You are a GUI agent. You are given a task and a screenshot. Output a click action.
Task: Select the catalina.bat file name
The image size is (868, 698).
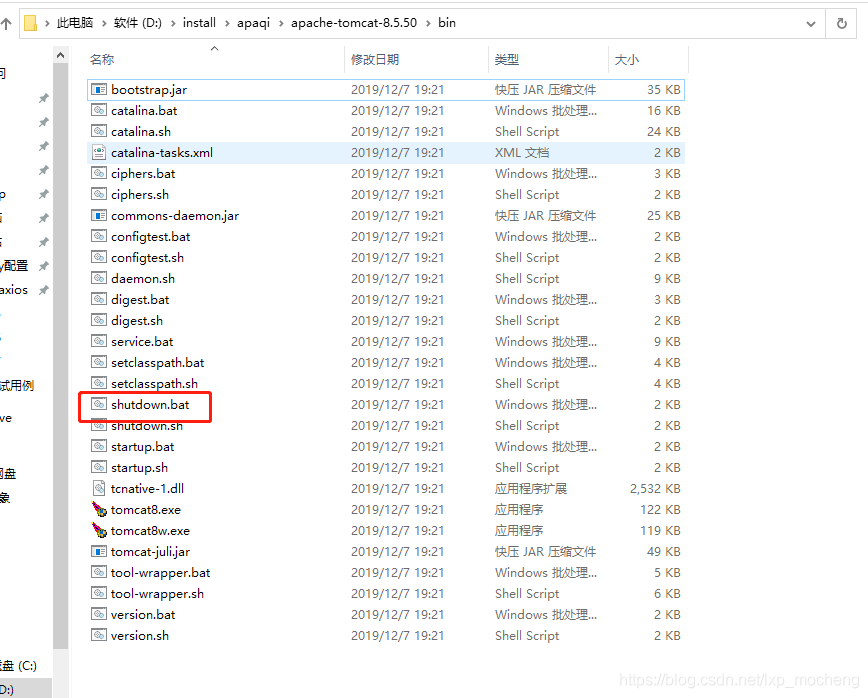pos(144,111)
